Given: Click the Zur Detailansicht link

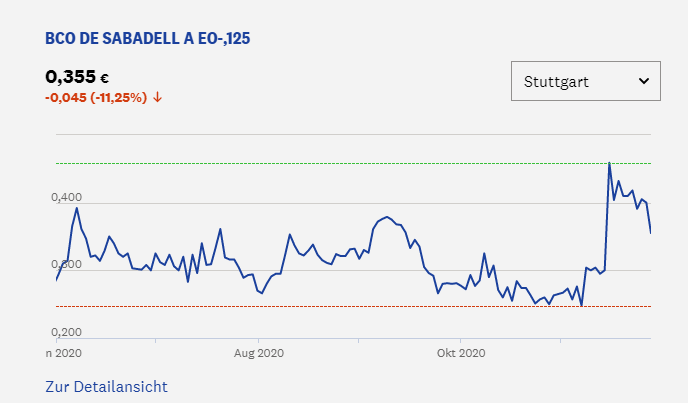Looking at the screenshot, I should (x=106, y=387).
